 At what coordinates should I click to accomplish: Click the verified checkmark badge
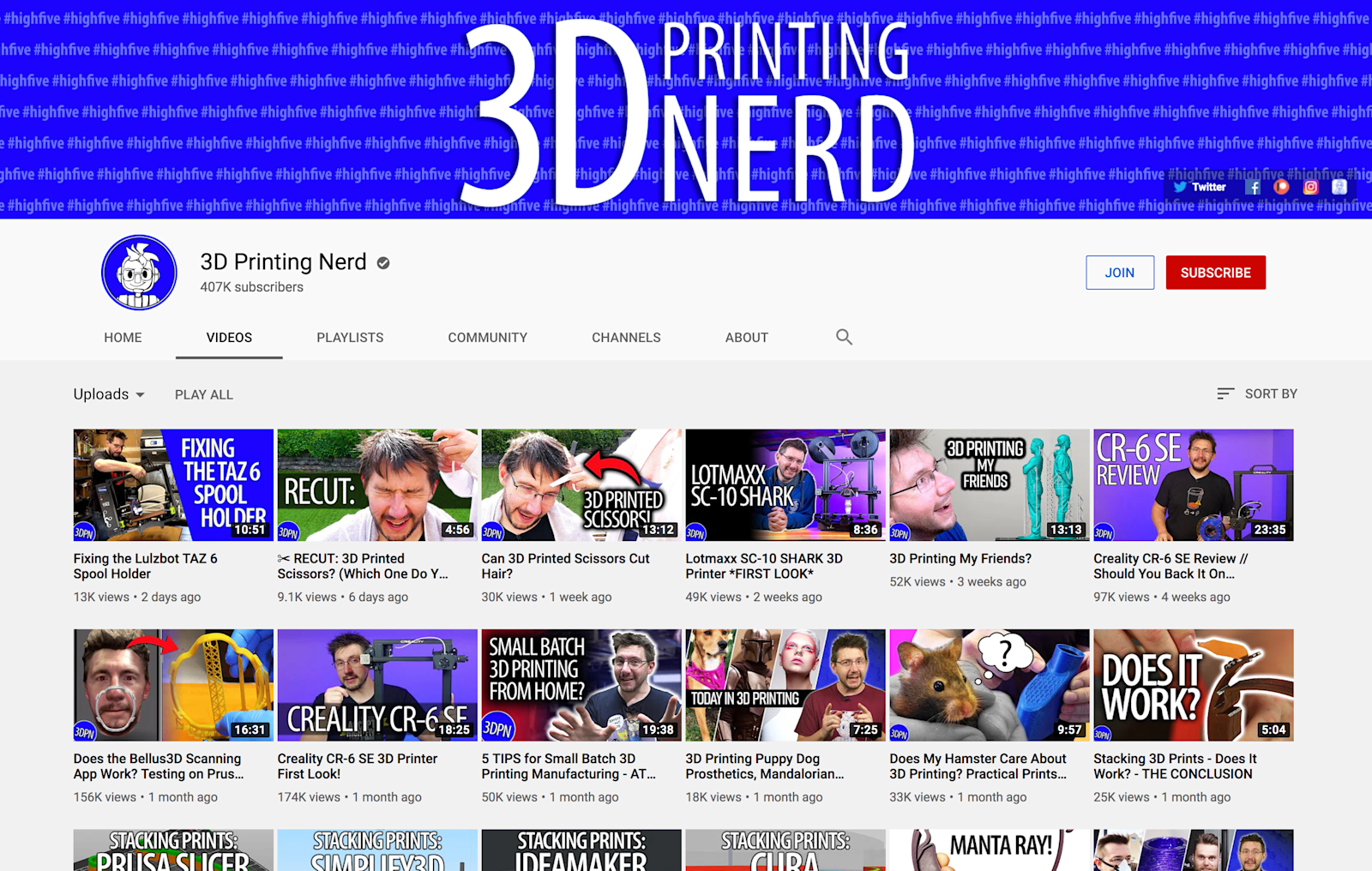pos(381,263)
